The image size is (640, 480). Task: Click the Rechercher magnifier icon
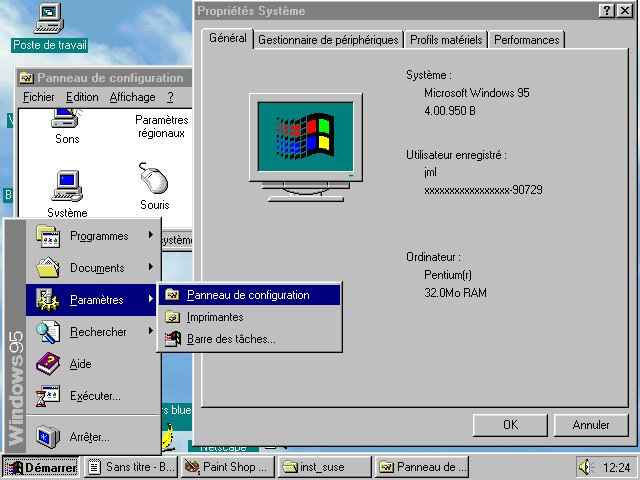tap(48, 331)
